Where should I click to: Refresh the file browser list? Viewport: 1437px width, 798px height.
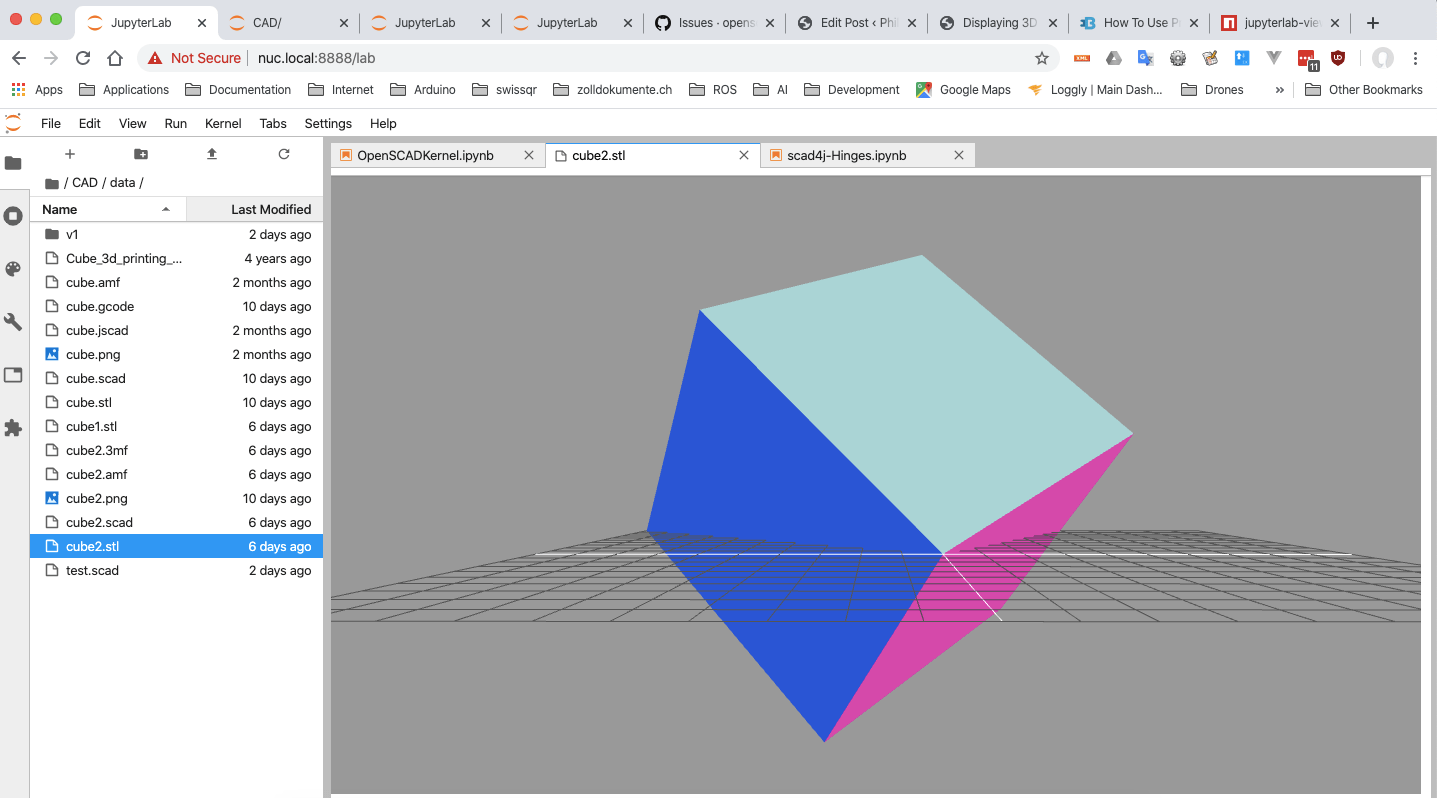(283, 155)
